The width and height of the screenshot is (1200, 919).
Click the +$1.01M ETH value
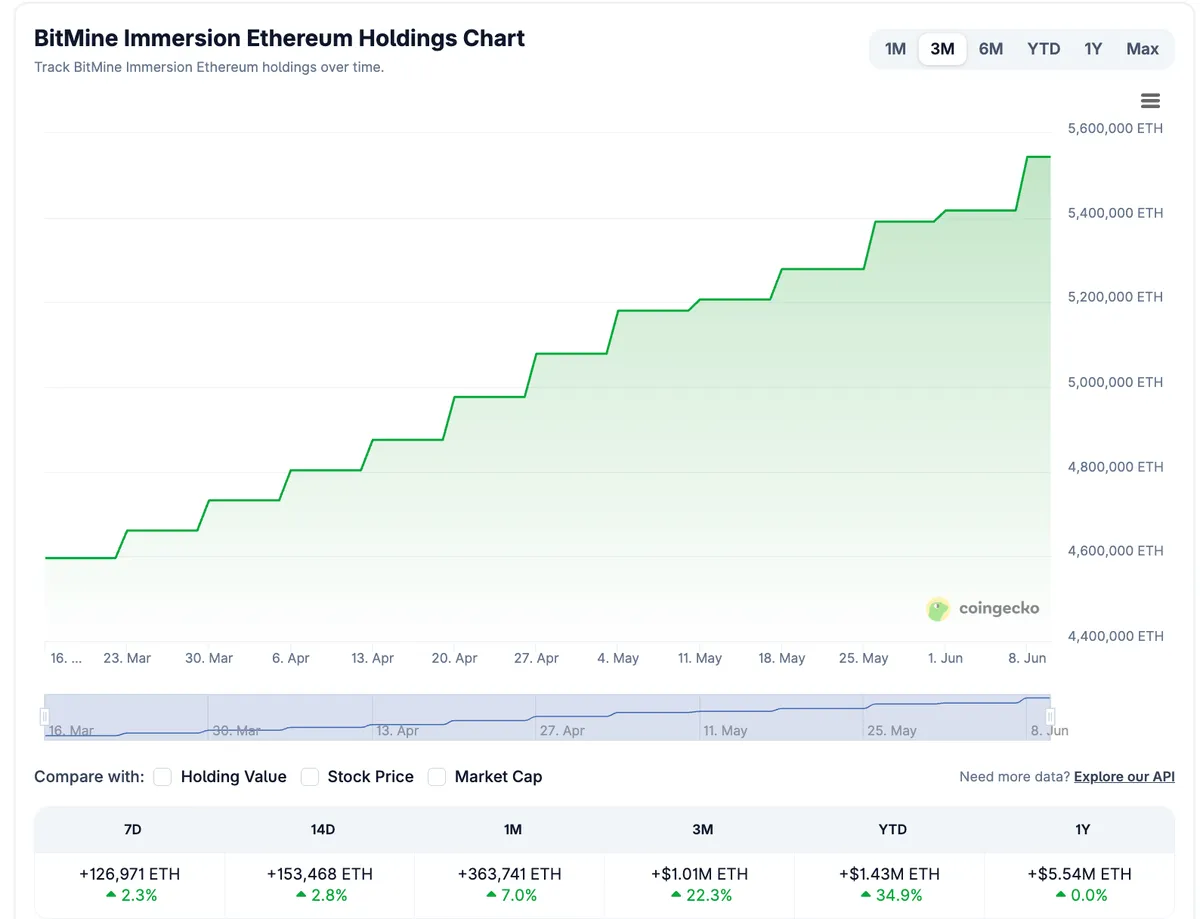(x=700, y=874)
